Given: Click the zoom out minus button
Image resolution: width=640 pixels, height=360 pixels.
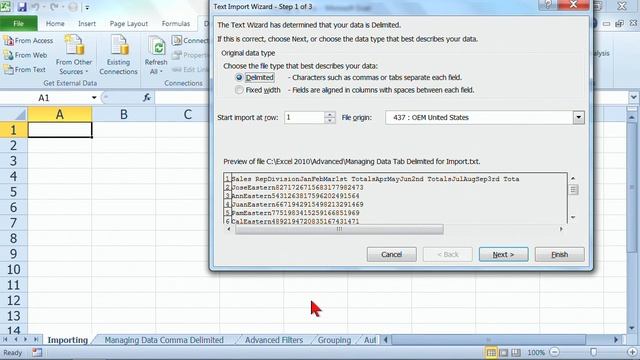Looking at the screenshot, I should [x=554, y=352].
